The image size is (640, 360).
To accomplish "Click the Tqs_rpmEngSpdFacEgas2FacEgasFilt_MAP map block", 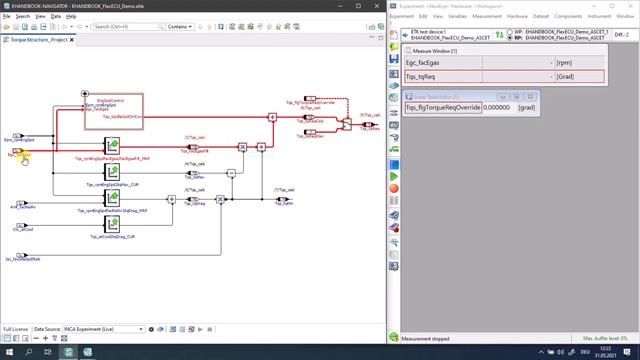I will [112, 146].
